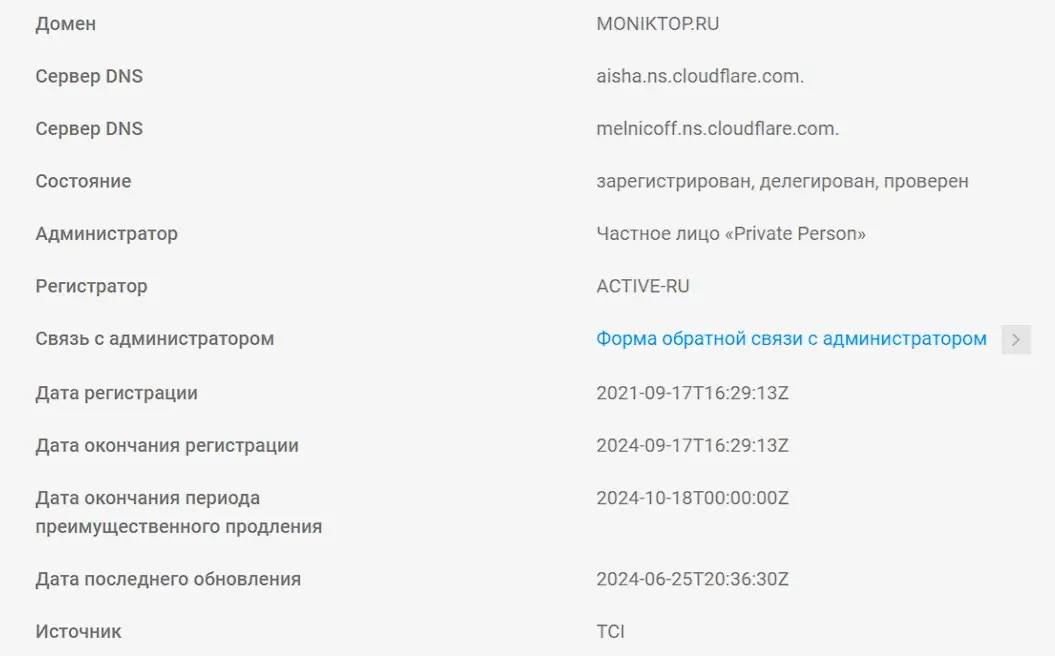Screen dimensions: 1055x656
Task: Click the "Состояние" row label
Action: pyautogui.click(x=83, y=182)
